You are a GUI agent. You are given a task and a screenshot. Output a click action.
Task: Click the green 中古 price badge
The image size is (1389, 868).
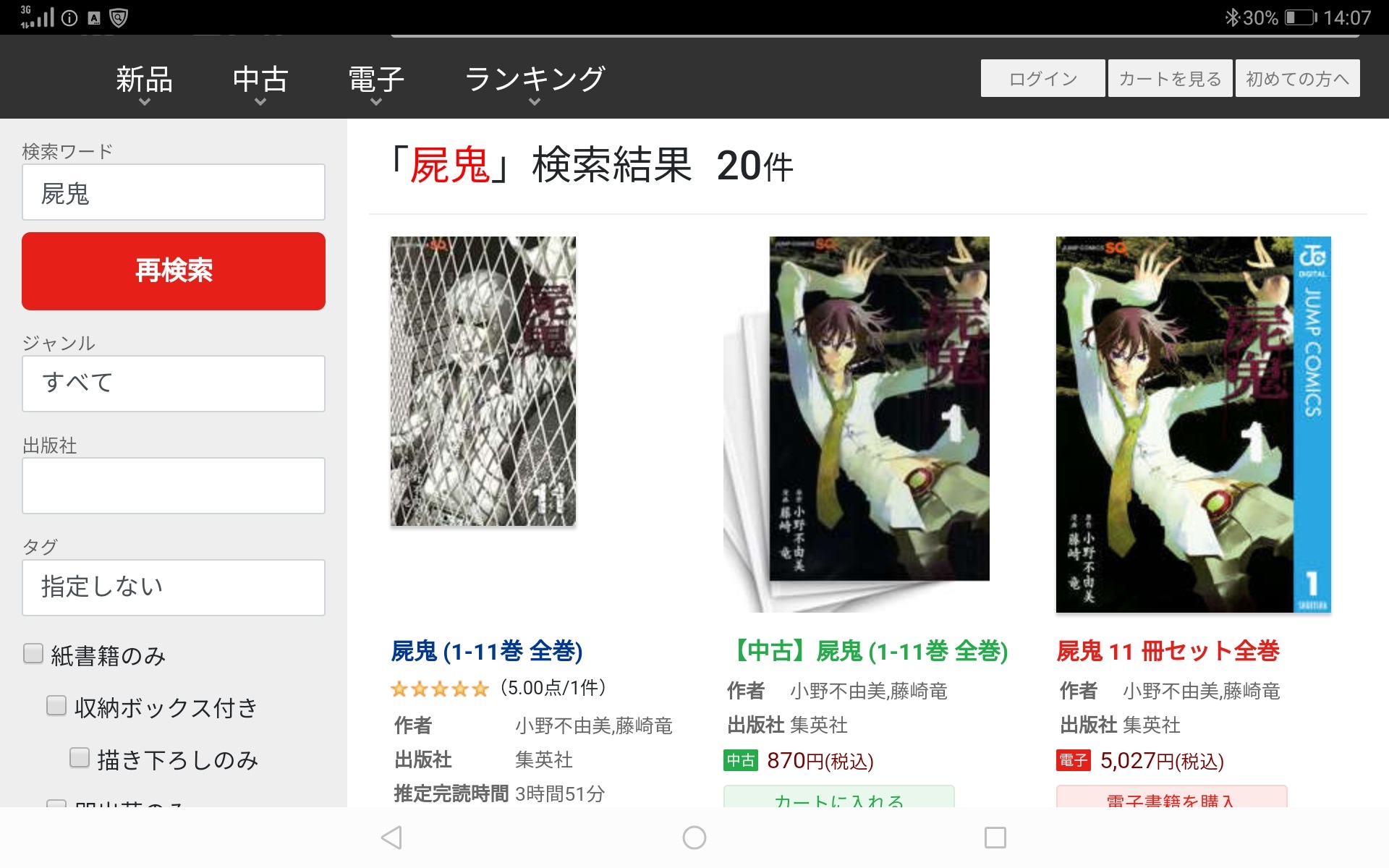[741, 760]
